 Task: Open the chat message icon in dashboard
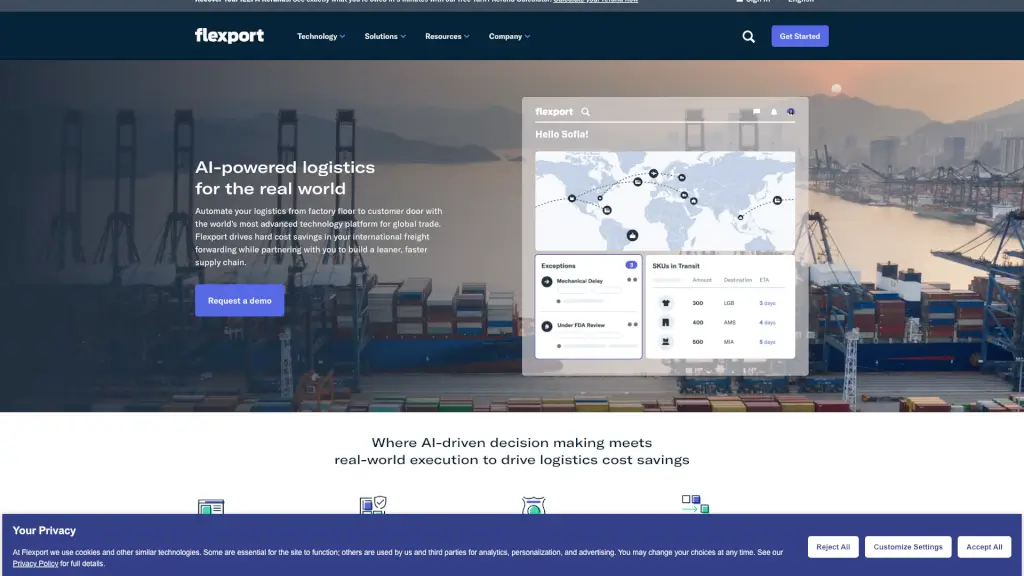pos(756,112)
